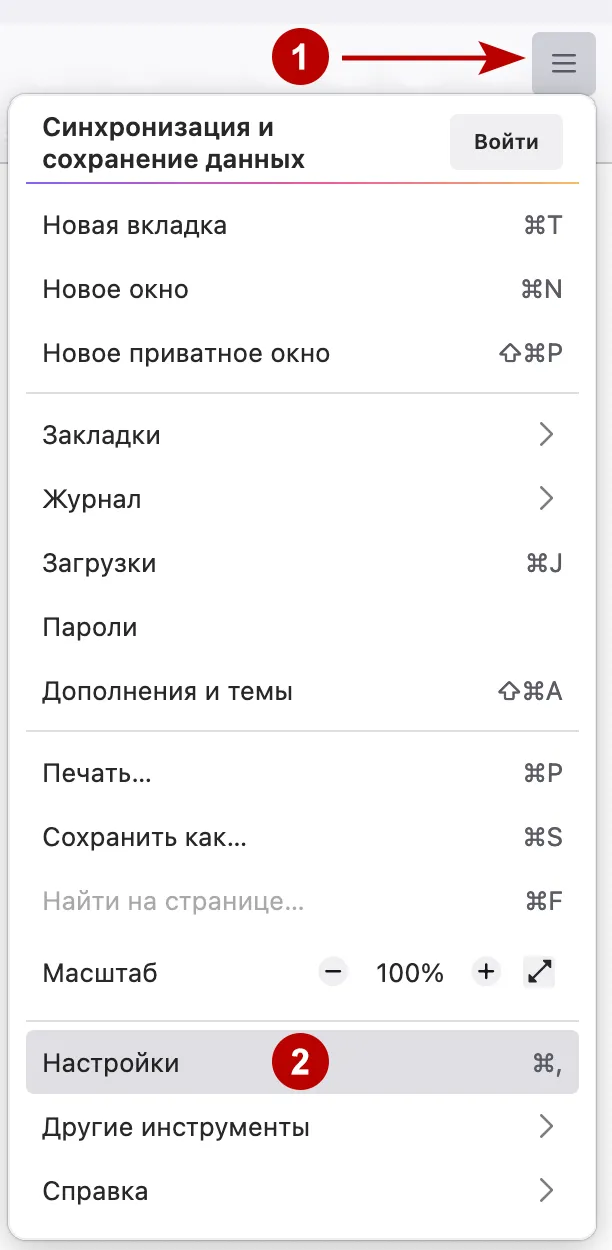Screen dimensions: 612x1250
Task: Choose Настройки in the menu
Action: pos(110,1062)
